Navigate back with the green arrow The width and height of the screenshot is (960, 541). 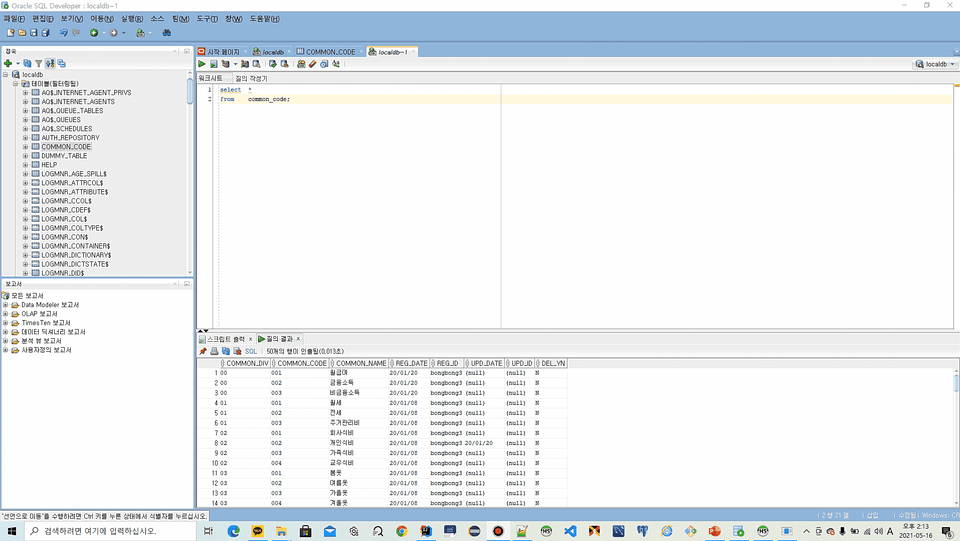(x=94, y=32)
